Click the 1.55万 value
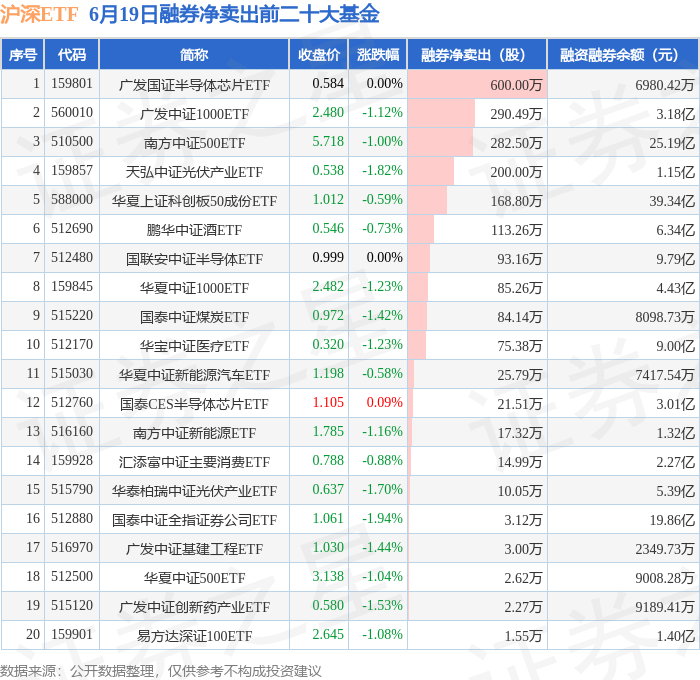 (x=523, y=636)
